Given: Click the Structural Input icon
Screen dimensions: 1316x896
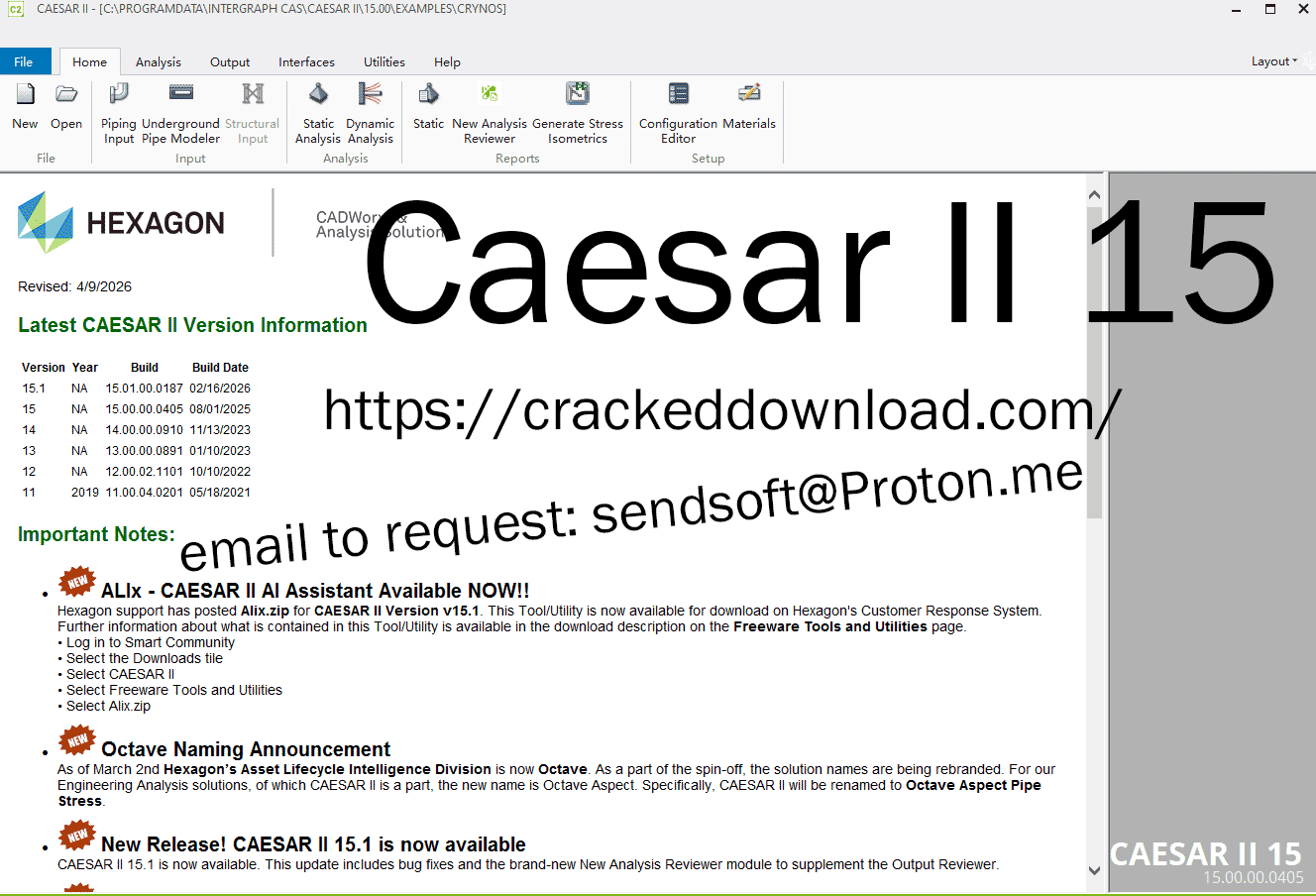Looking at the screenshot, I should click(253, 114).
